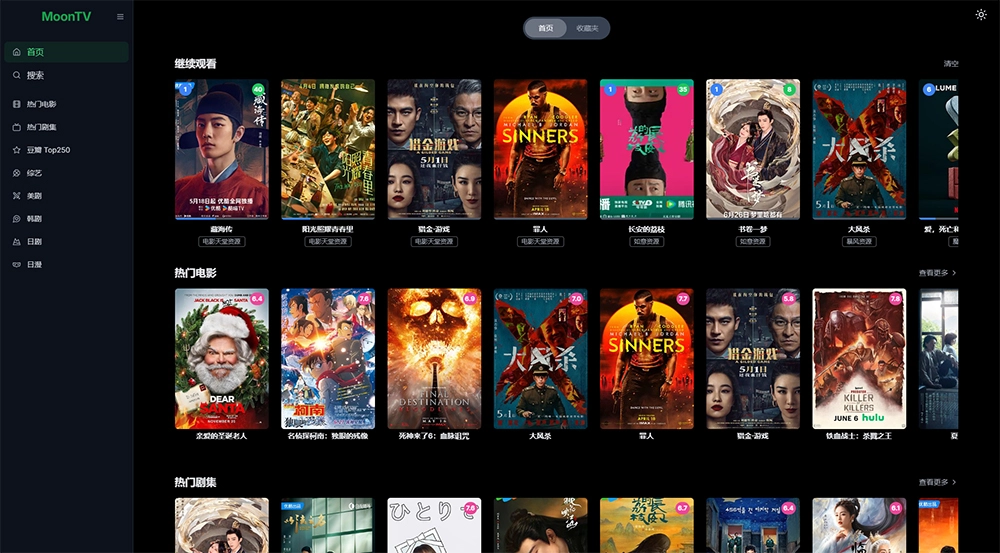Image resolution: width=1000 pixels, height=553 pixels.
Task: Click 如意资源 tag under 书卷一梦
Action: point(753,242)
